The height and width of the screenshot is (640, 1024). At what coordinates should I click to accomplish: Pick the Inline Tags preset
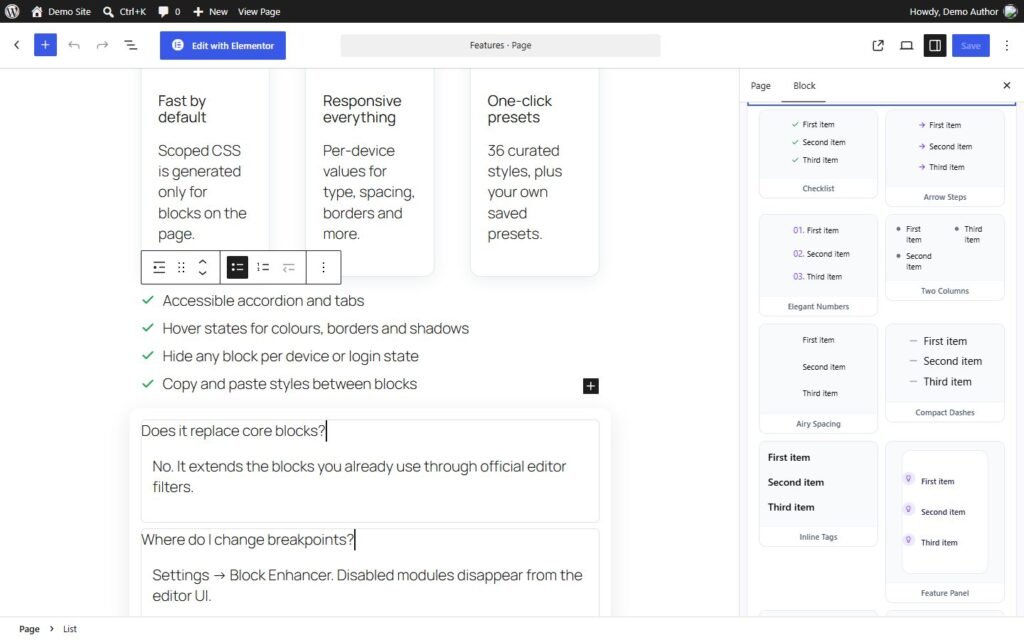818,494
